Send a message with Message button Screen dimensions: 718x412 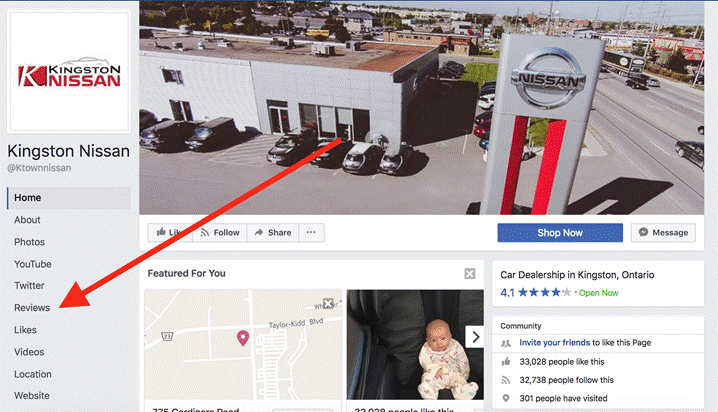(x=663, y=233)
